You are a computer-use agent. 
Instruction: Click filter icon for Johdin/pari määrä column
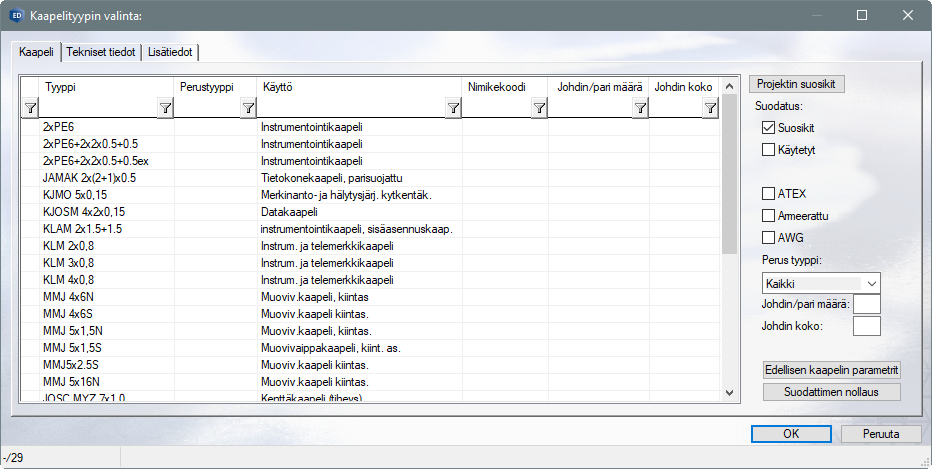[640, 109]
